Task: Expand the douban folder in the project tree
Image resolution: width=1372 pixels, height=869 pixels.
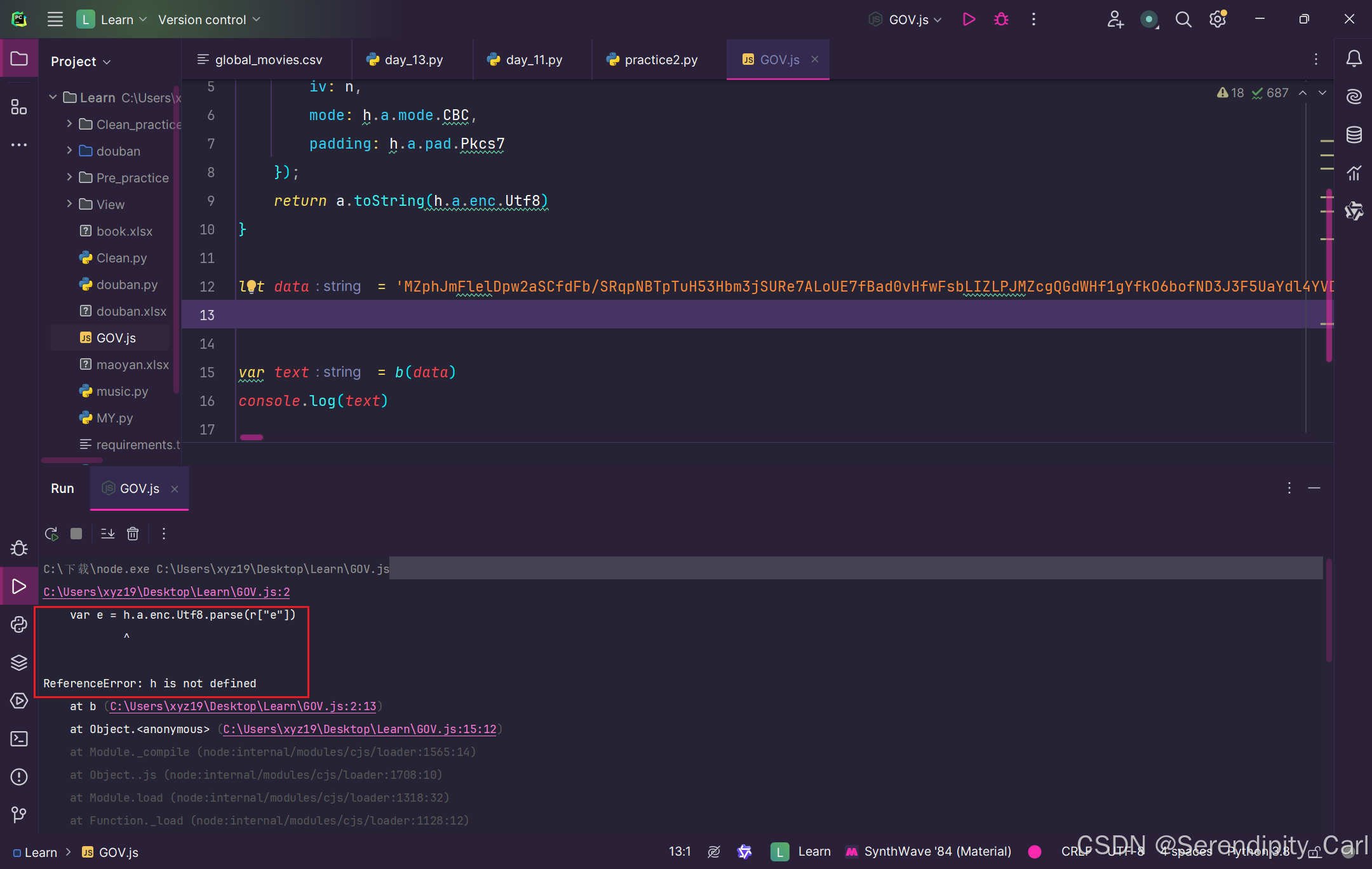Action: (70, 151)
